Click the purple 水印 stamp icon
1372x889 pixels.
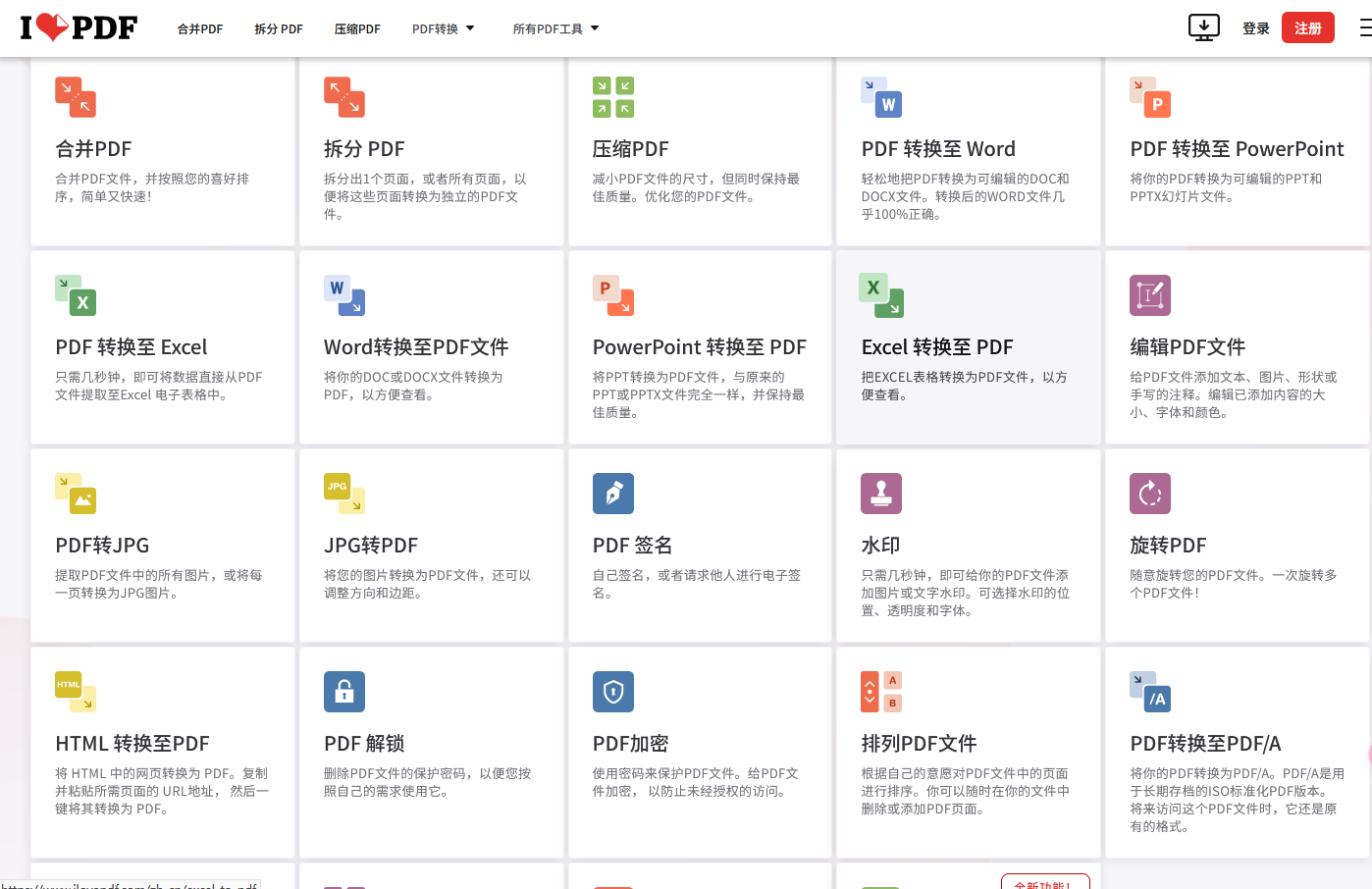881,494
